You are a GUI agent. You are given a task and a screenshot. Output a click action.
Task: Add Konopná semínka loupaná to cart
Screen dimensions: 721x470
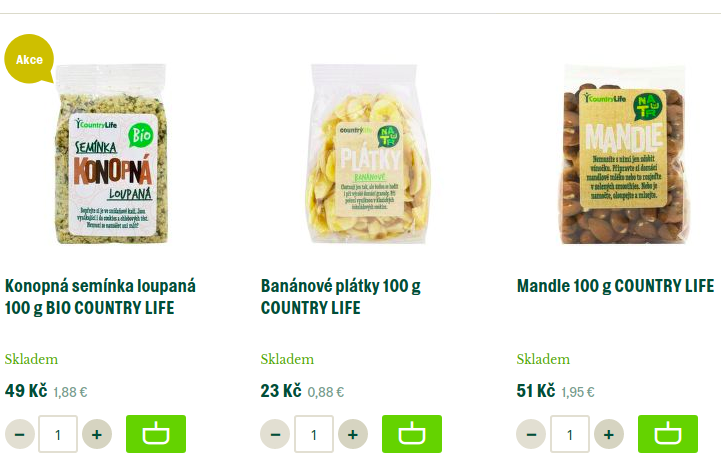click(x=156, y=434)
